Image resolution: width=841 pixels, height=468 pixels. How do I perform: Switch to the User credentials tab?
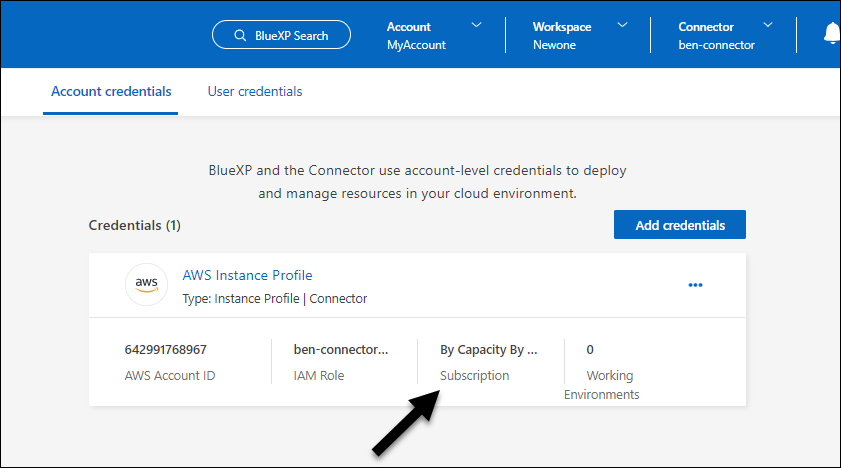(255, 91)
